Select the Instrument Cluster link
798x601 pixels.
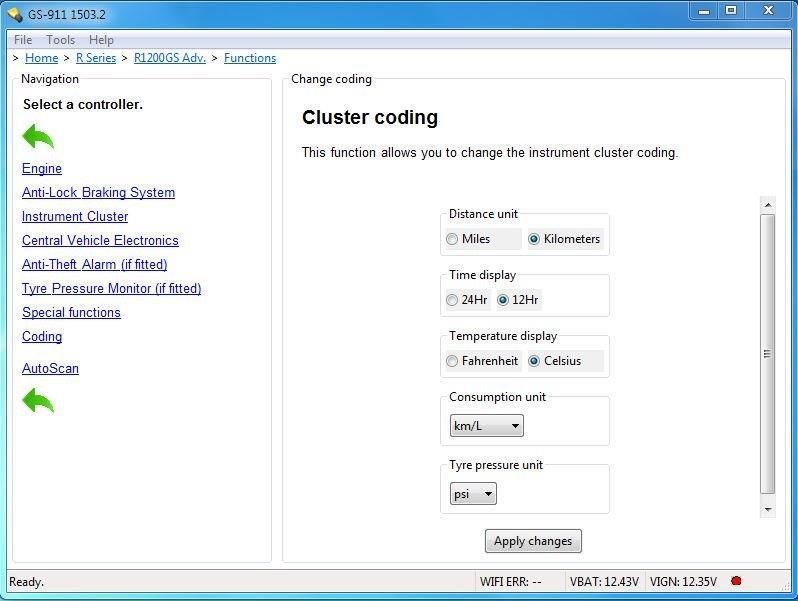(x=75, y=216)
